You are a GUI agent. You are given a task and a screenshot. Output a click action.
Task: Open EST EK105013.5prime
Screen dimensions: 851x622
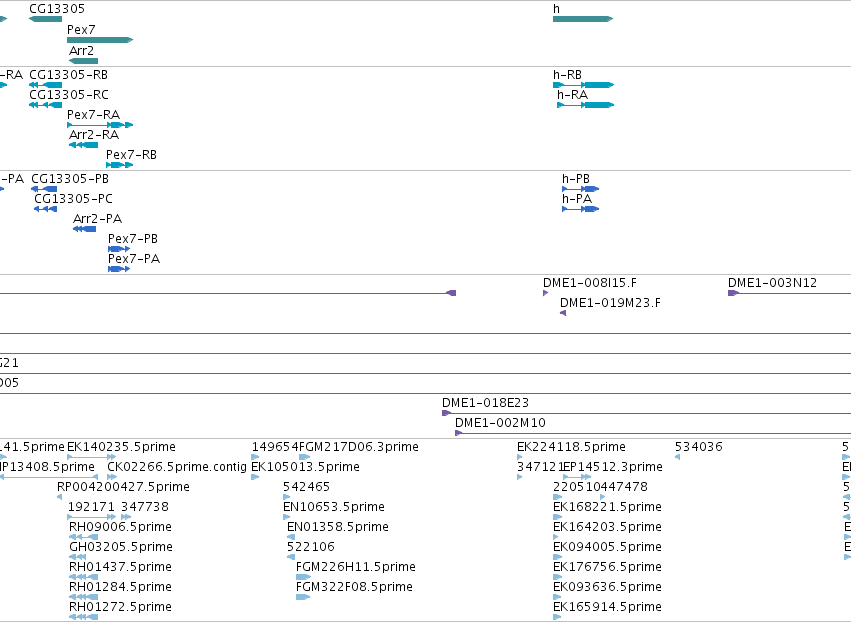[x=255, y=477]
